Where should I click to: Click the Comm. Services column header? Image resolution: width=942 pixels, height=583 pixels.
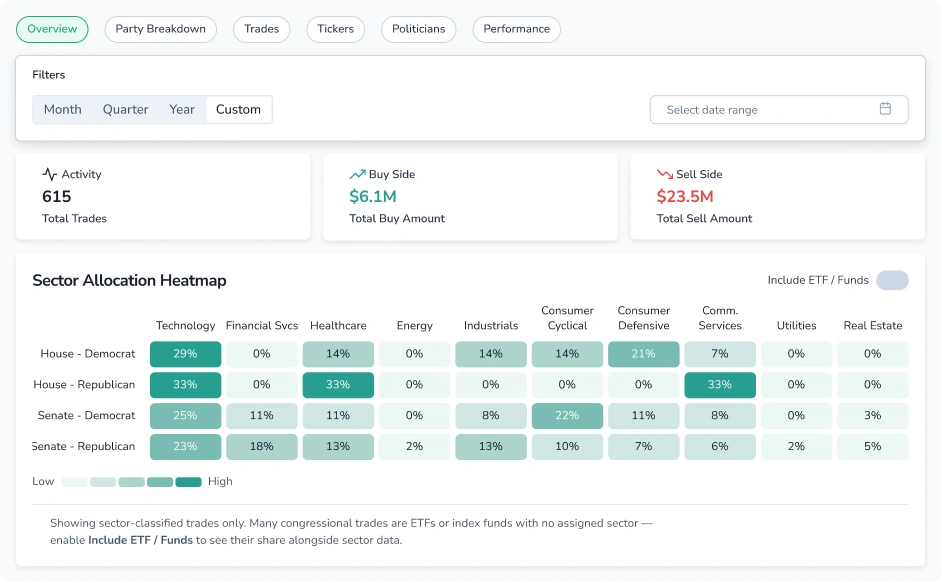point(720,318)
